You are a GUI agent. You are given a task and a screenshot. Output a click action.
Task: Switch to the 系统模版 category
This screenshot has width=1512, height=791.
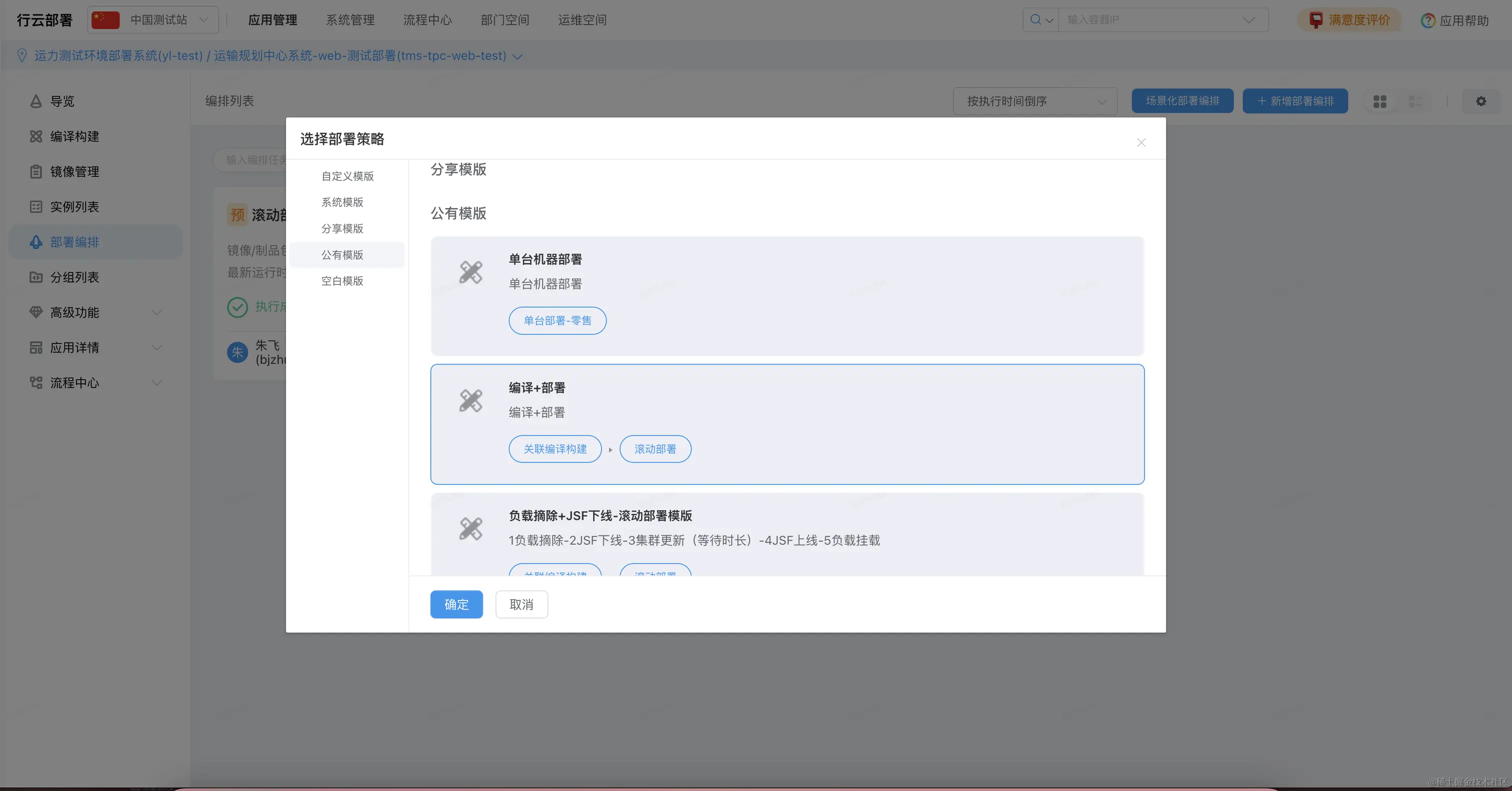click(x=342, y=202)
